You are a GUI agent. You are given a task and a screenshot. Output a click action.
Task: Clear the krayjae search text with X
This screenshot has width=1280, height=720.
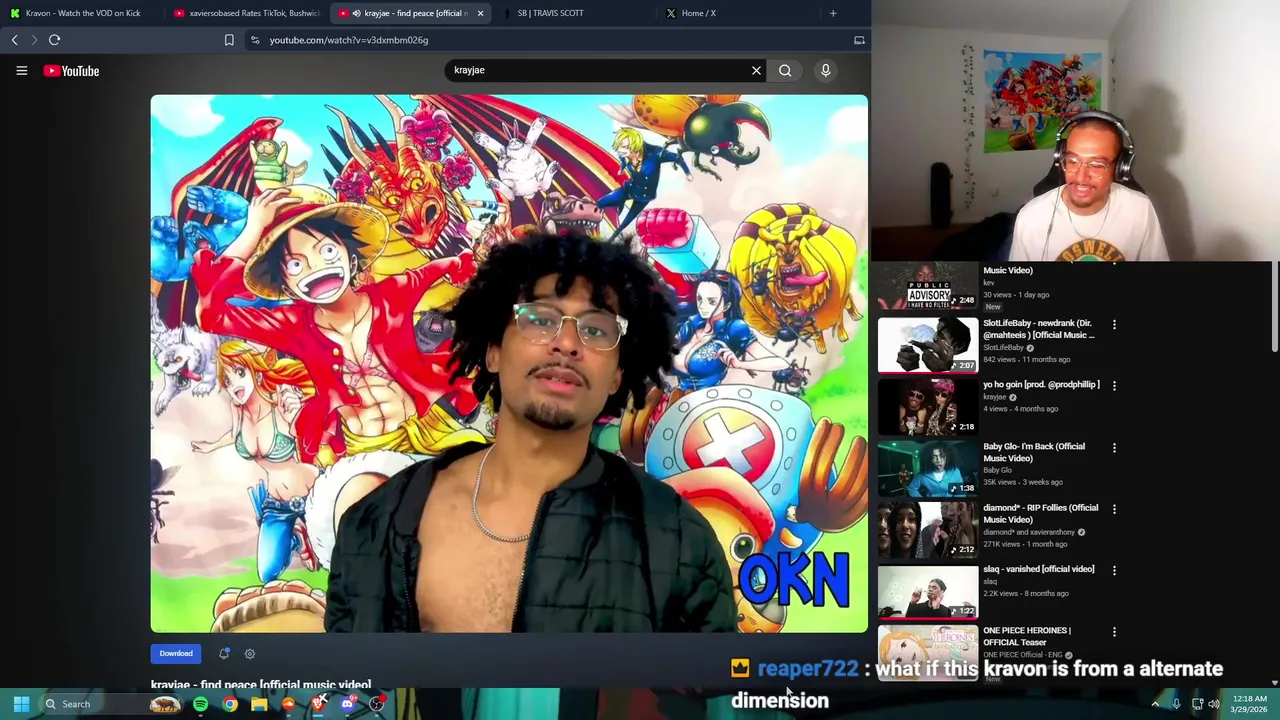(x=756, y=70)
